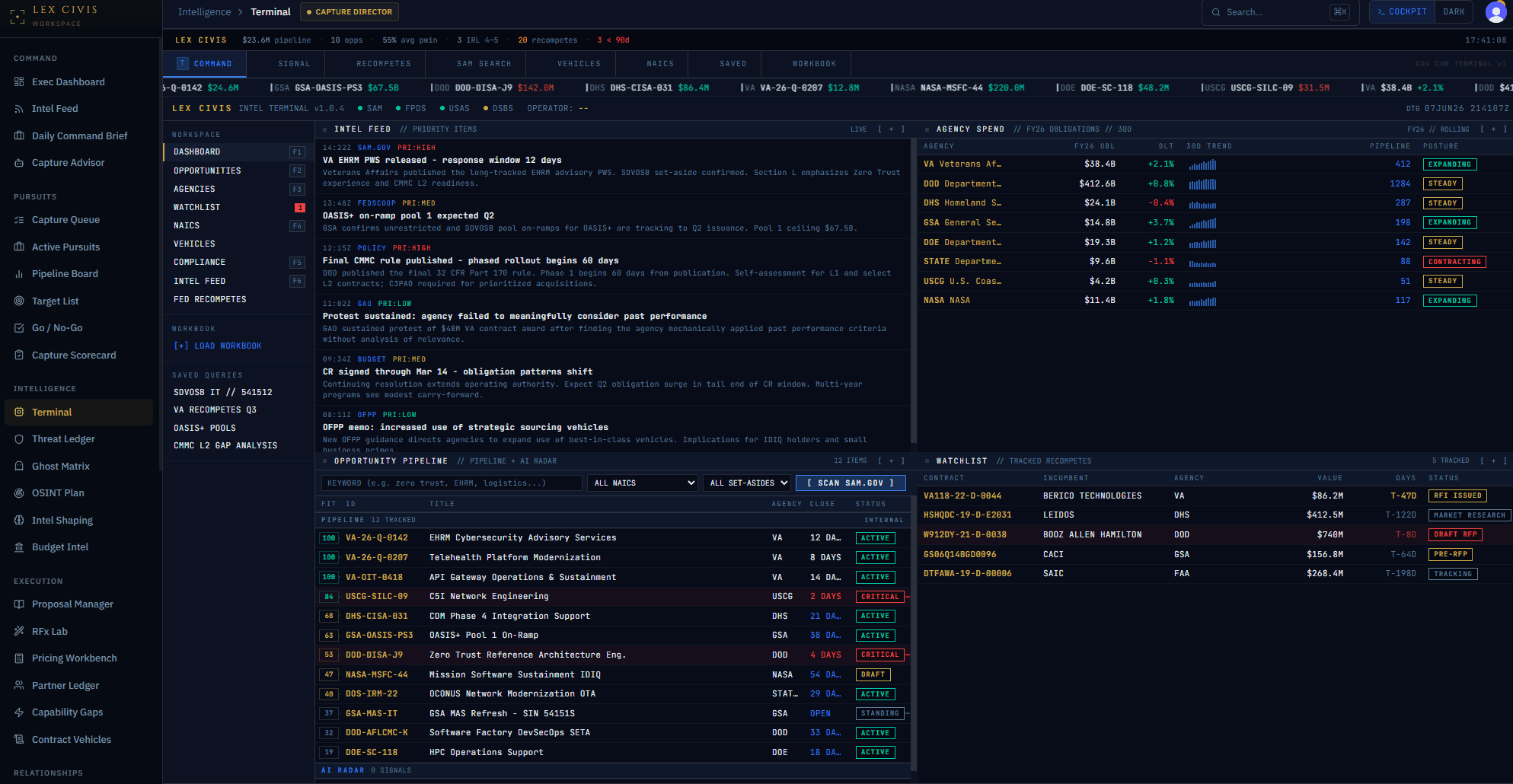Click the pipeline KEYWORD input field
Screen dimensions: 1513x784
coord(452,483)
